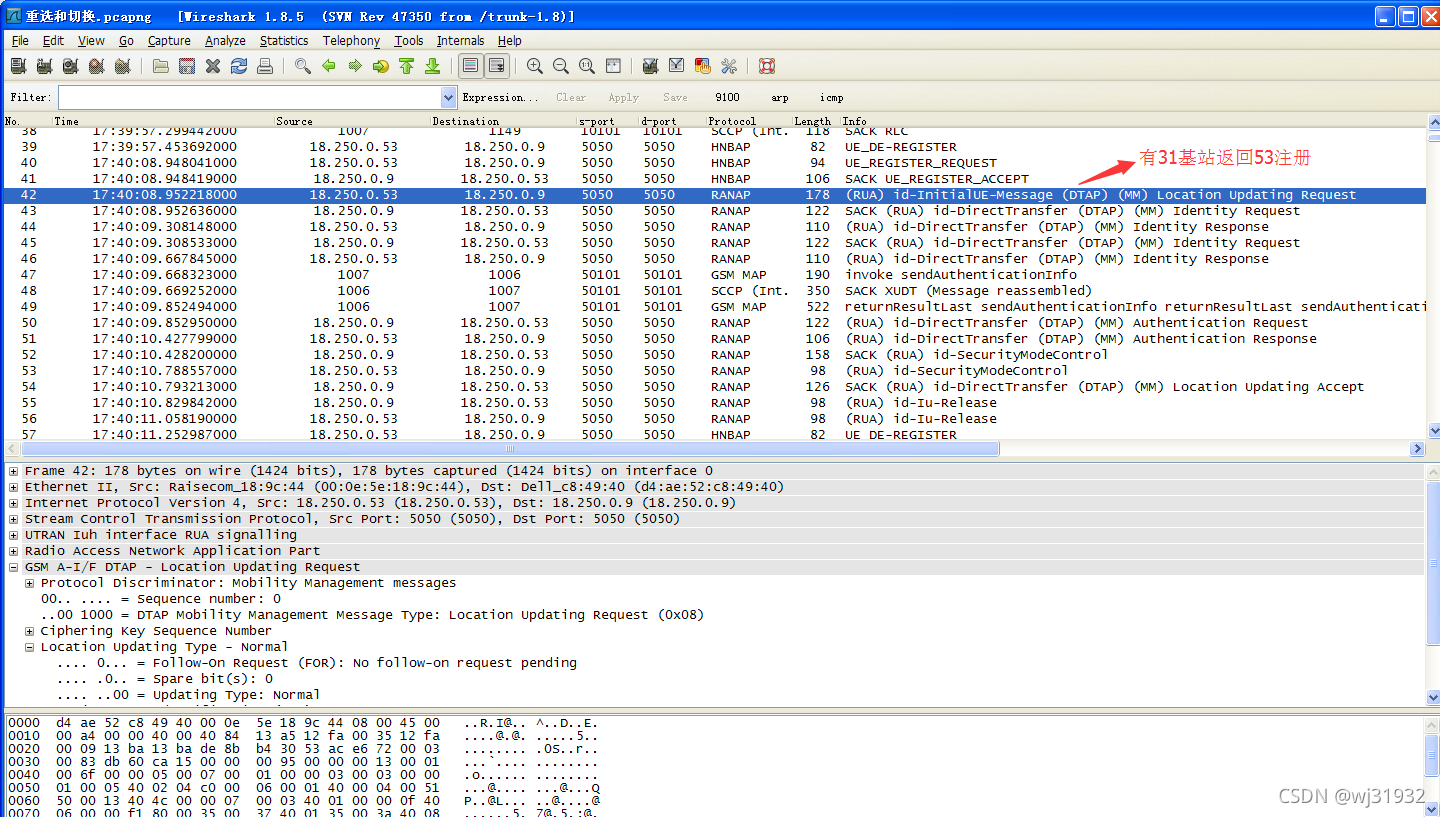Jump to the first packet

pyautogui.click(x=407, y=66)
